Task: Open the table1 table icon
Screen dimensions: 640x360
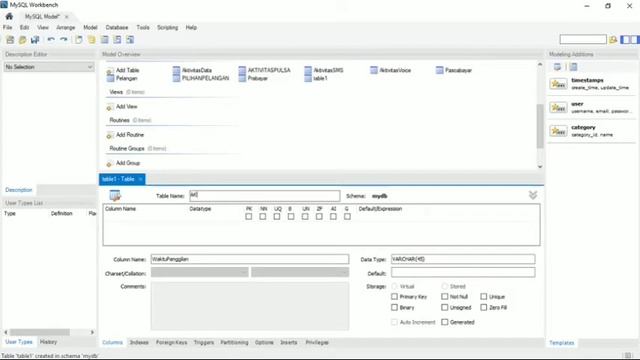Action: tap(308, 78)
